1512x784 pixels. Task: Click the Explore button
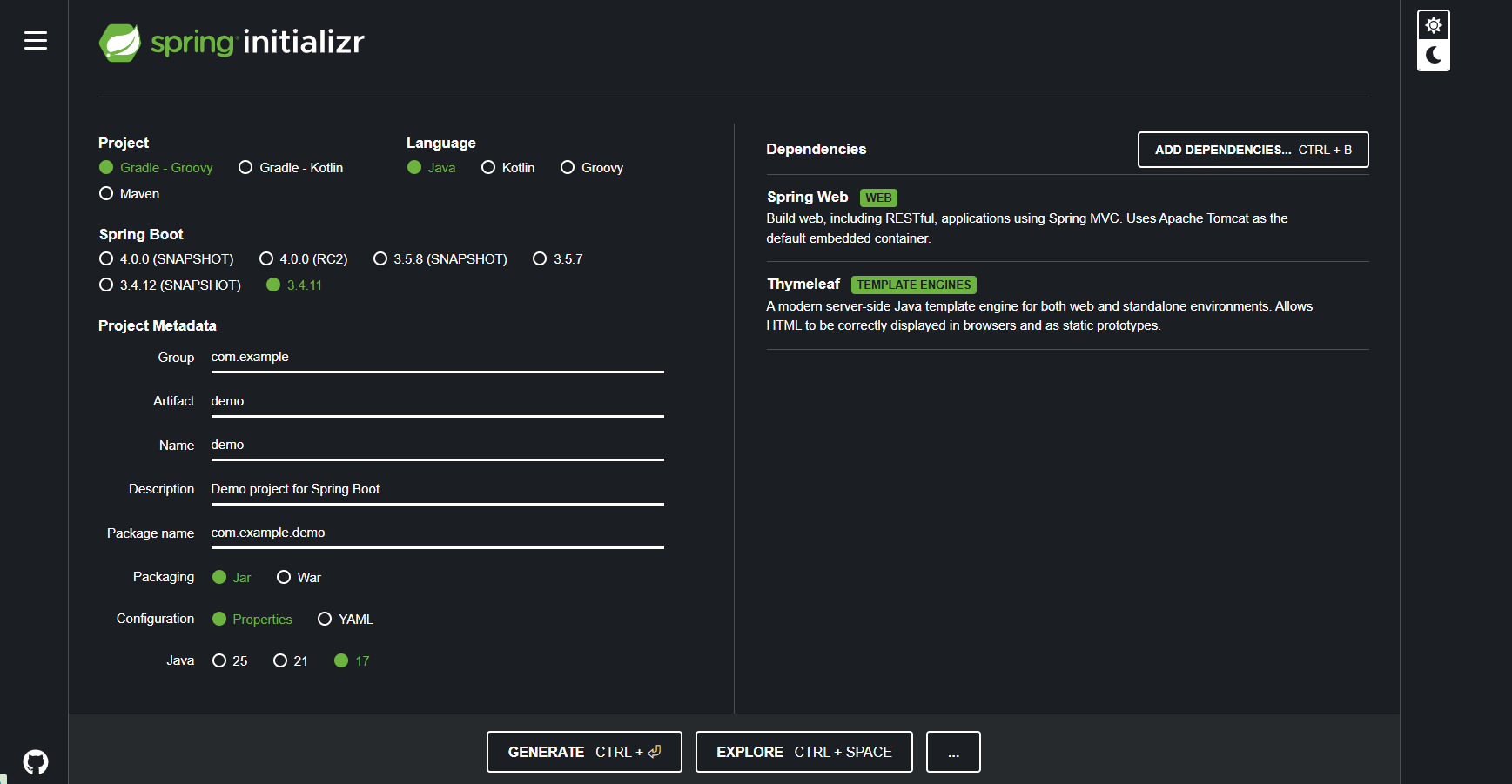click(804, 752)
